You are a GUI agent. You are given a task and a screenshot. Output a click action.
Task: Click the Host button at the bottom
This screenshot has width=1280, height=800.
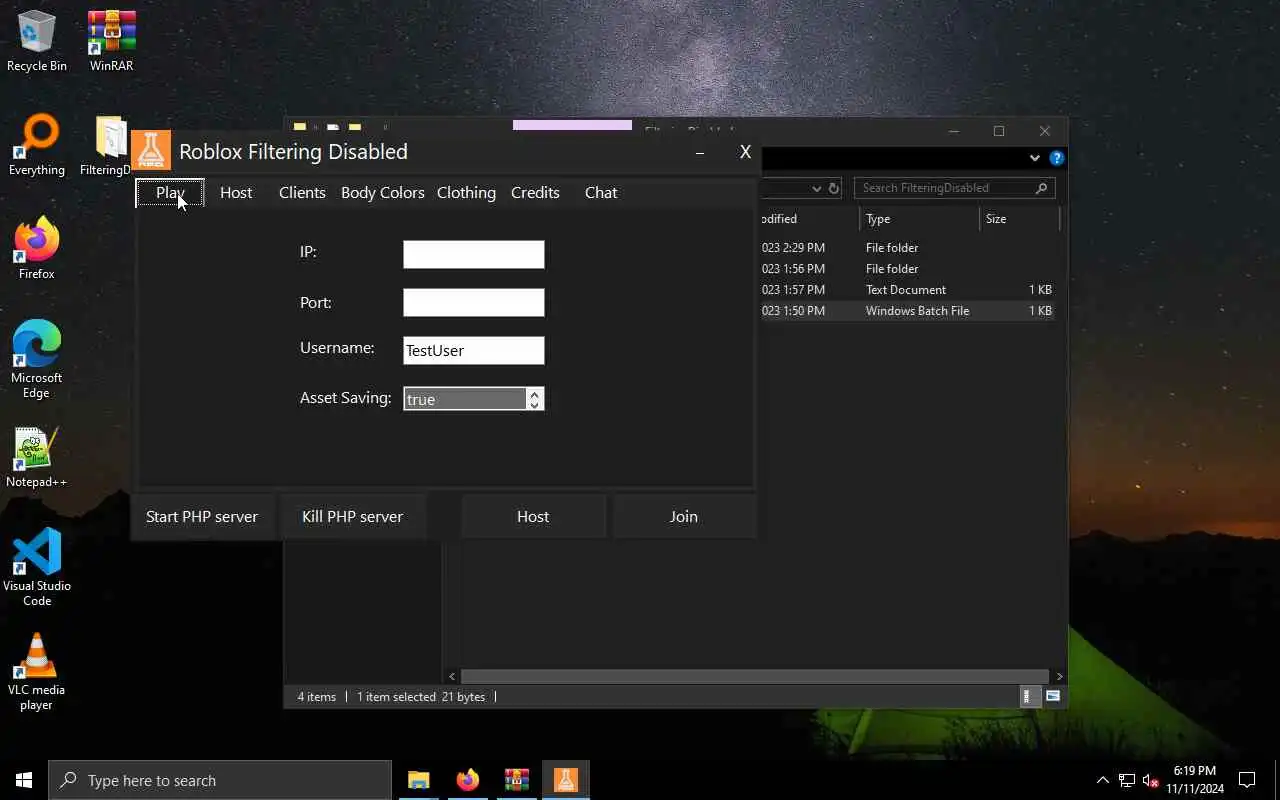click(533, 517)
